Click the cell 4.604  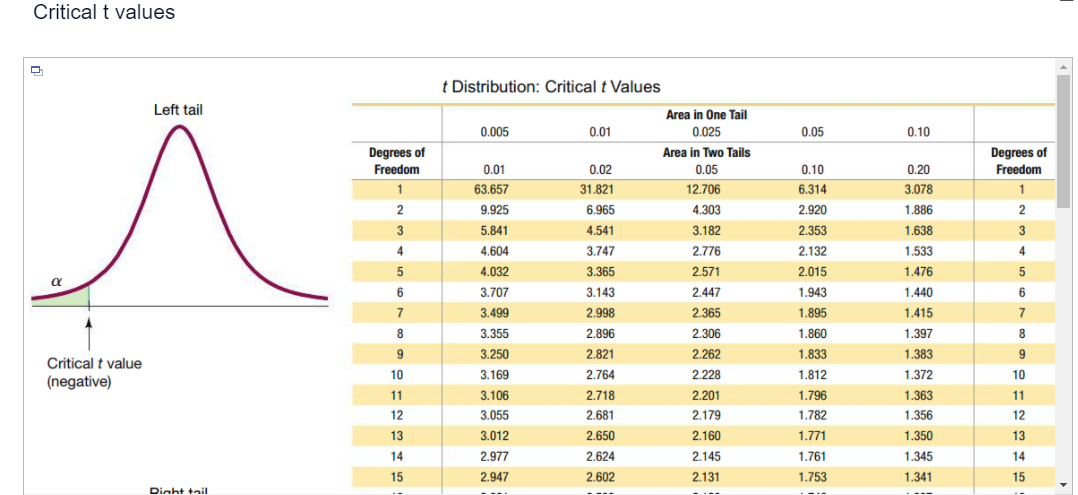(494, 252)
